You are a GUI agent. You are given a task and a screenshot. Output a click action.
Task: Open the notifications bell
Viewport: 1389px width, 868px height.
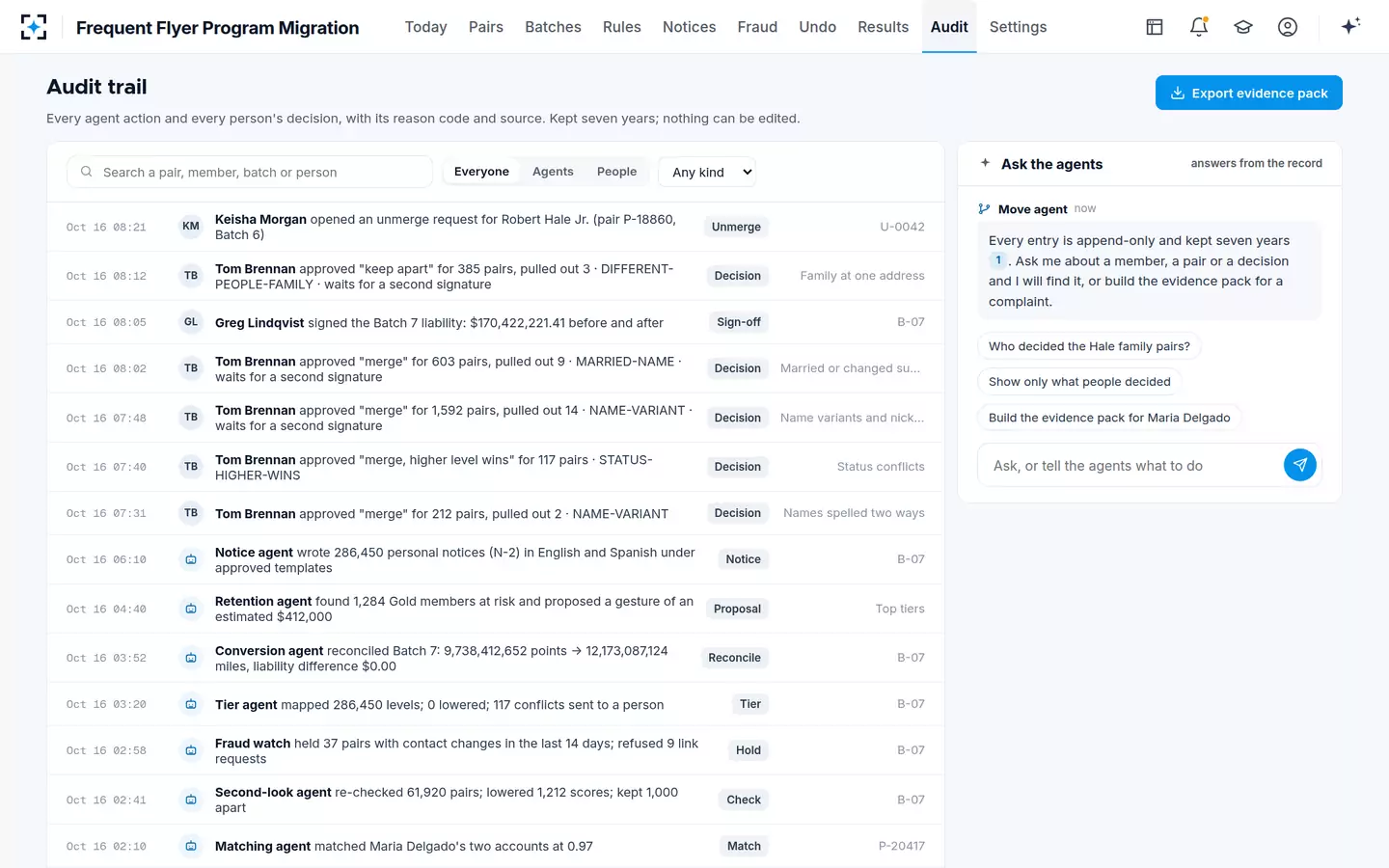(1199, 27)
